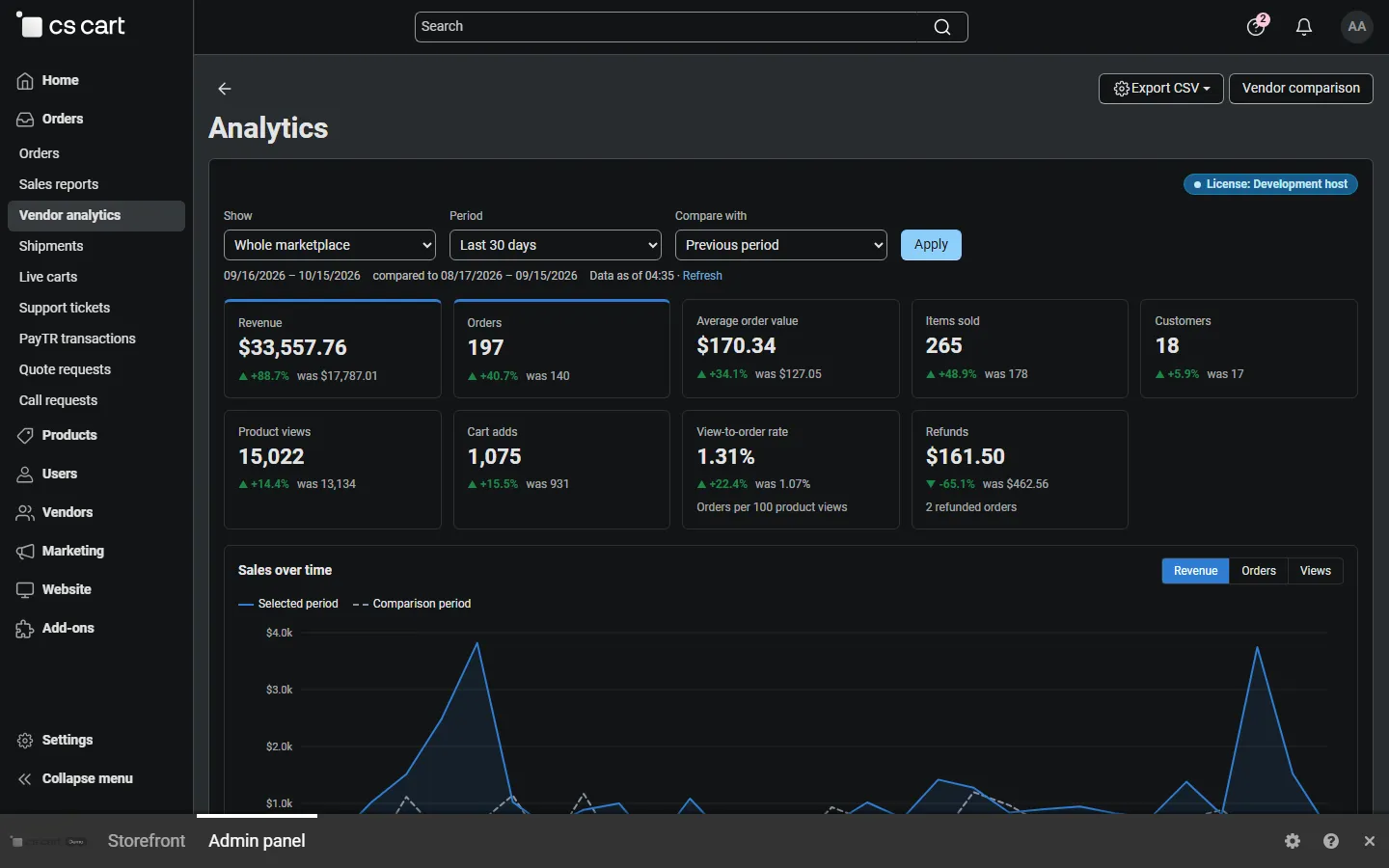Click License: Development host badge
This screenshot has width=1389, height=868.
click(1270, 184)
